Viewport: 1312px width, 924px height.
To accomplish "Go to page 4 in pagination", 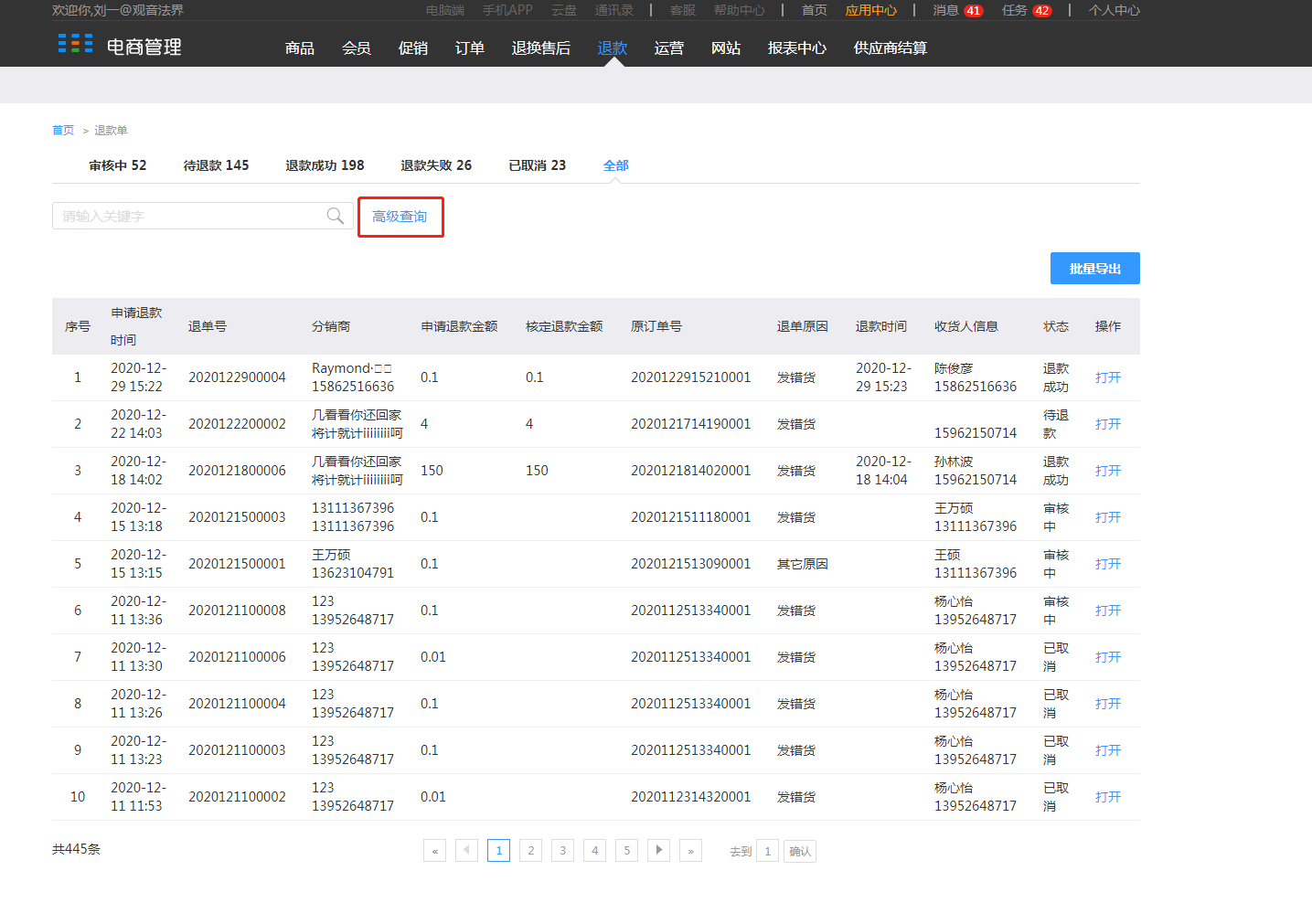I will pyautogui.click(x=594, y=851).
